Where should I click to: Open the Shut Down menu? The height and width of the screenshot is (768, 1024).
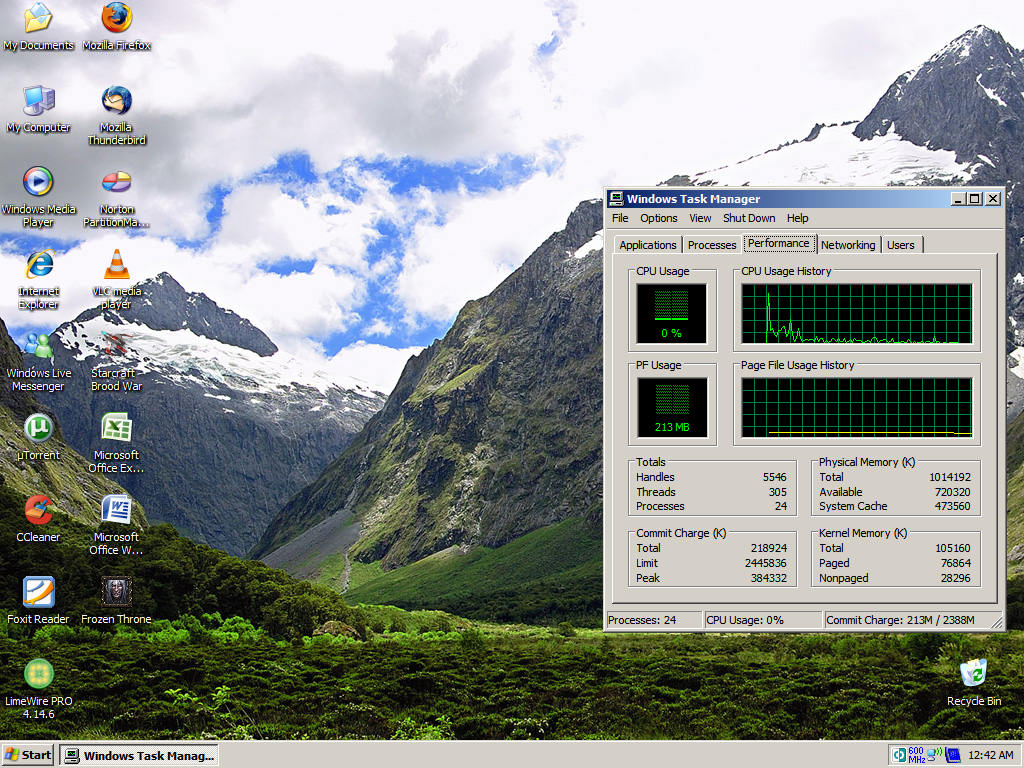[x=749, y=218]
